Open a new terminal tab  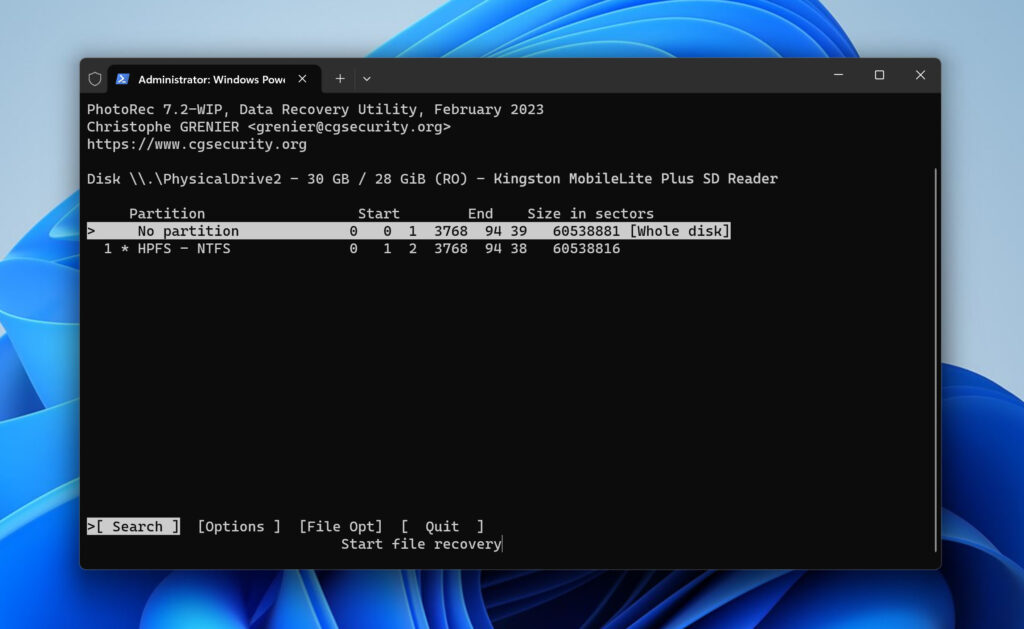click(x=340, y=78)
